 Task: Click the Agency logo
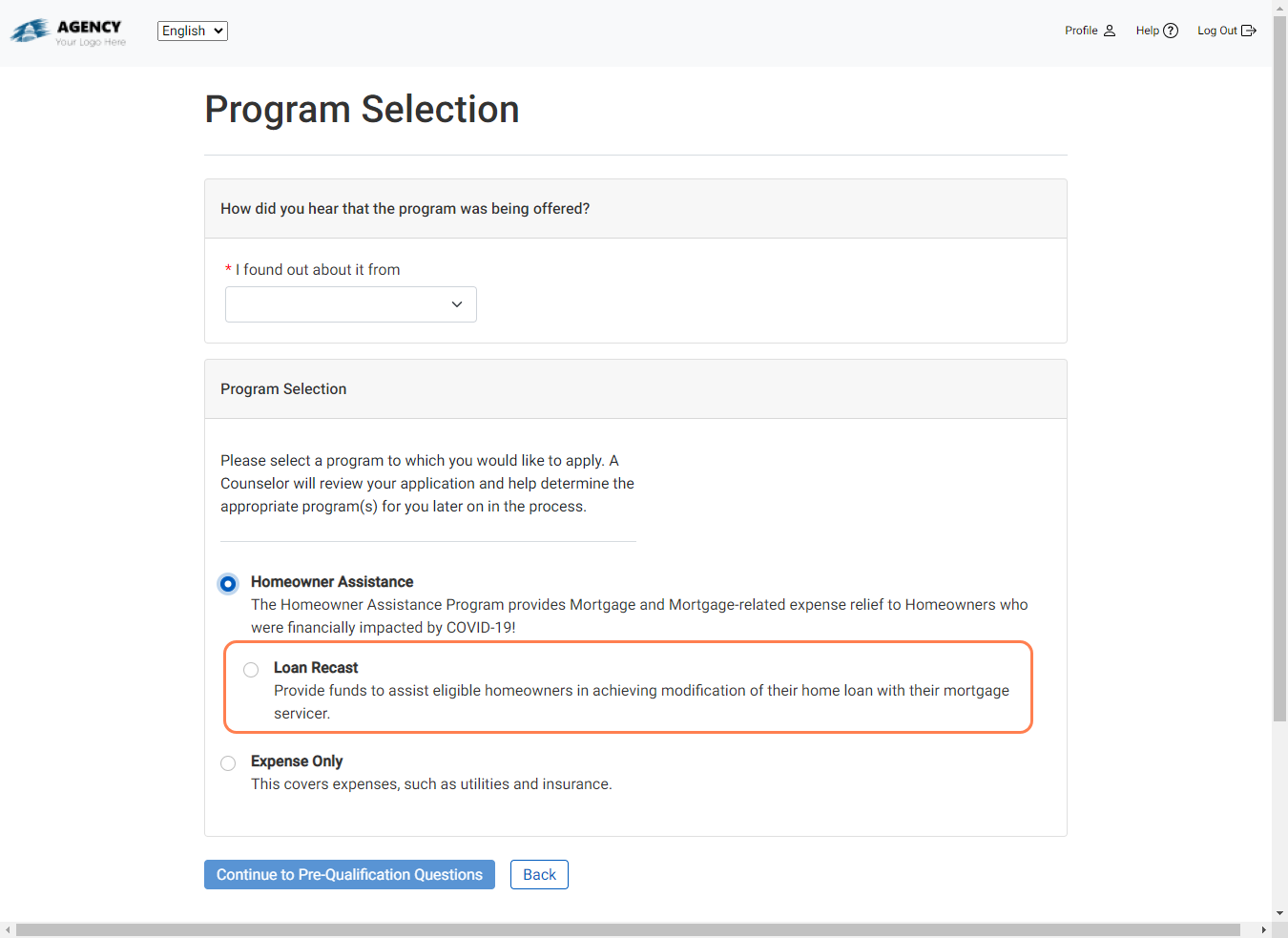tap(67, 31)
